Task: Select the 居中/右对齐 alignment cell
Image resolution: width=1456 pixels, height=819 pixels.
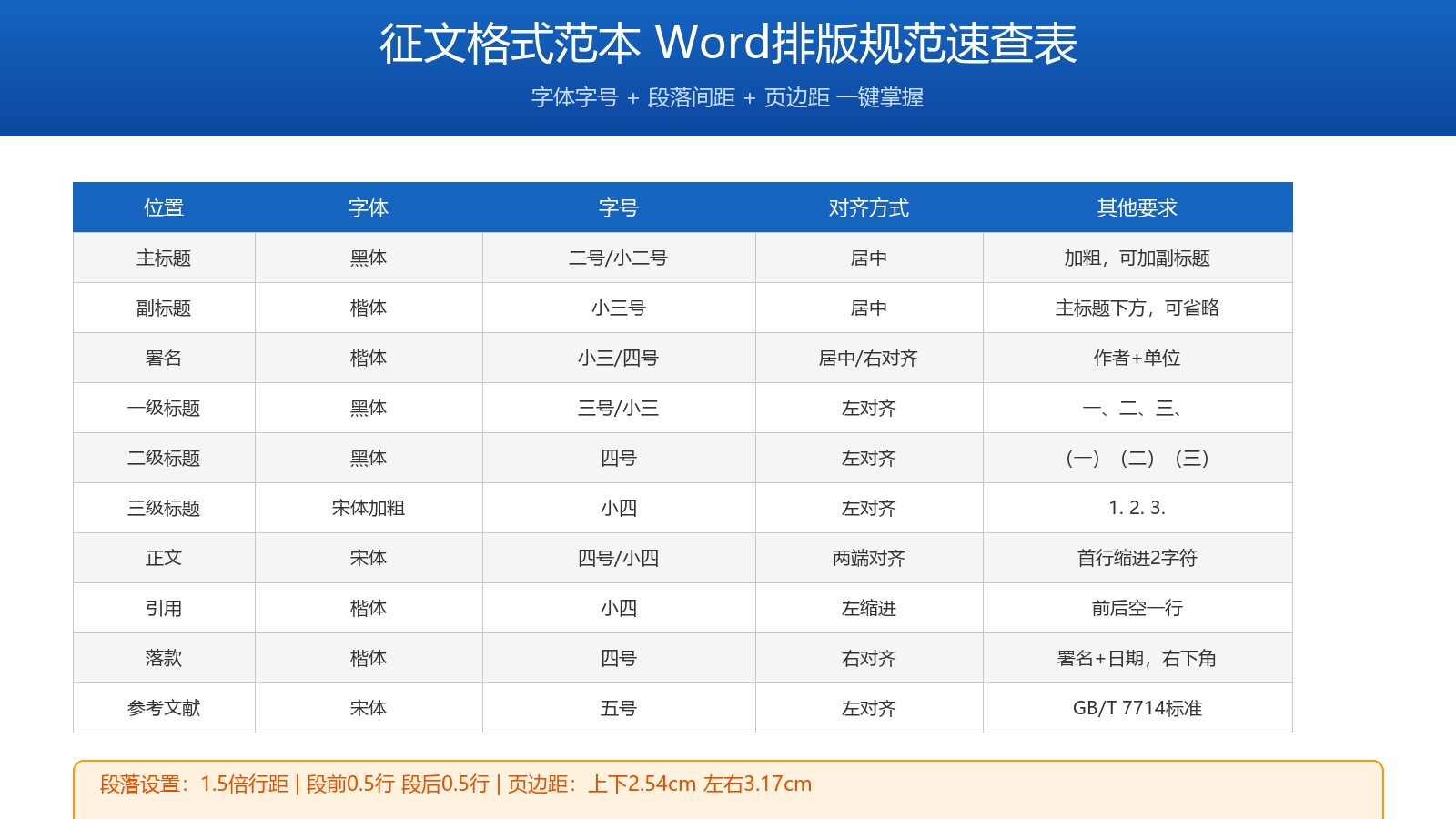Action: [x=869, y=358]
